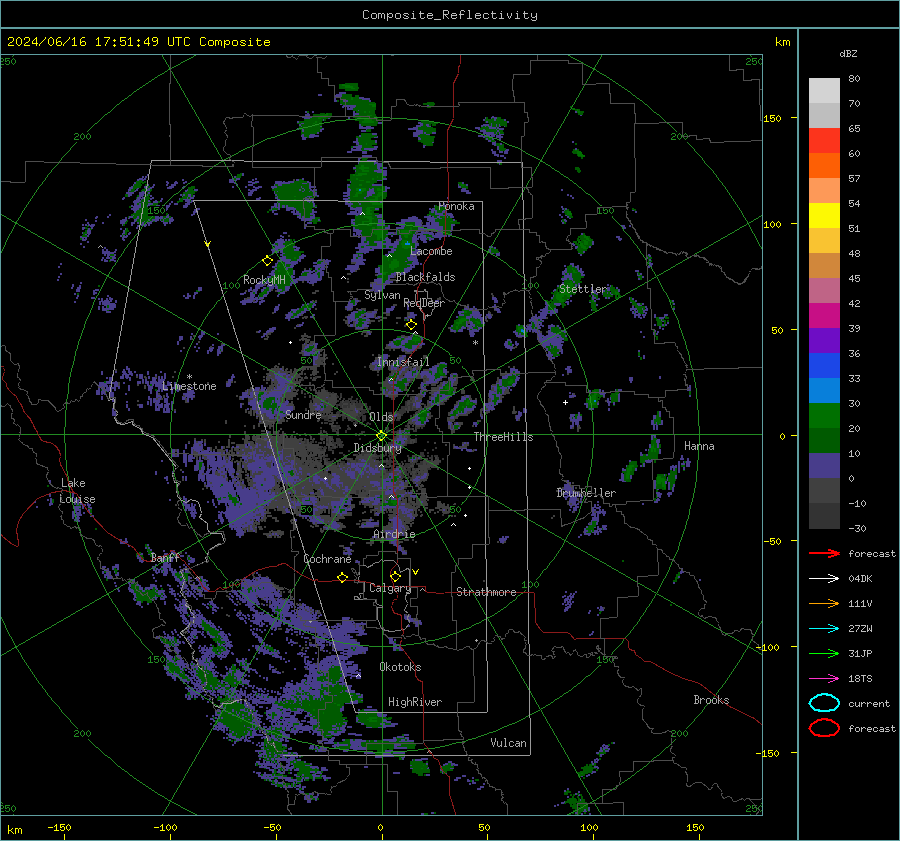Screen dimensions: 900x841
Task: Click the yellow diamond marker above Calgary
Action: coord(395,576)
